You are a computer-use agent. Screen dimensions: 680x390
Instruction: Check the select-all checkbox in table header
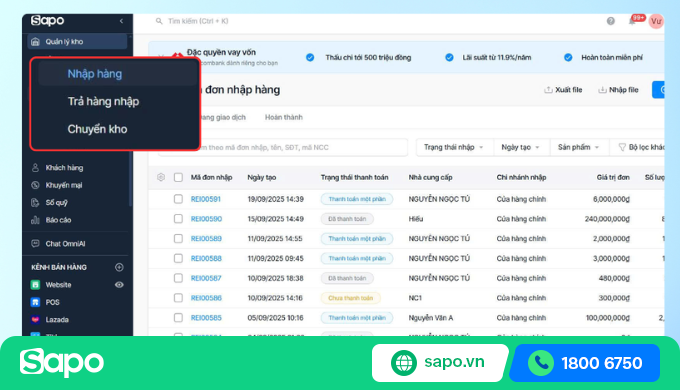178,177
